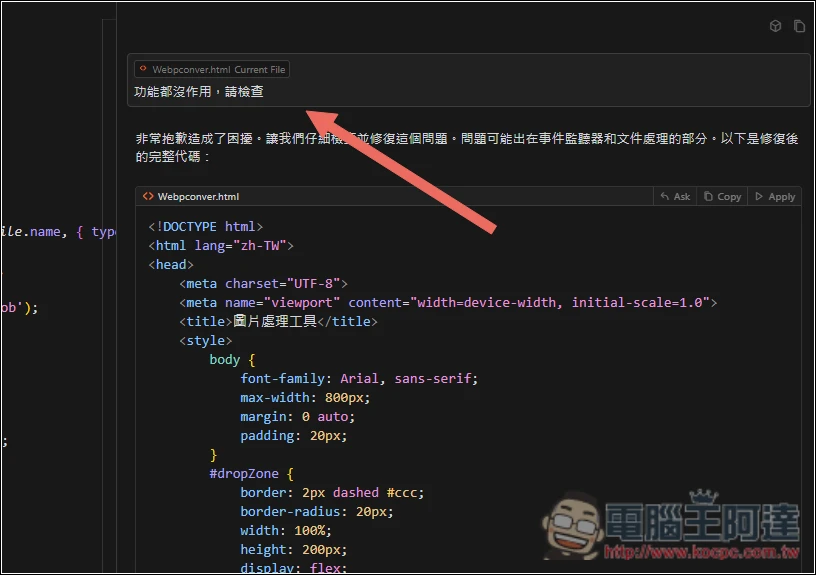Click the 的完整代碼 reply line

pyautogui.click(x=173, y=157)
